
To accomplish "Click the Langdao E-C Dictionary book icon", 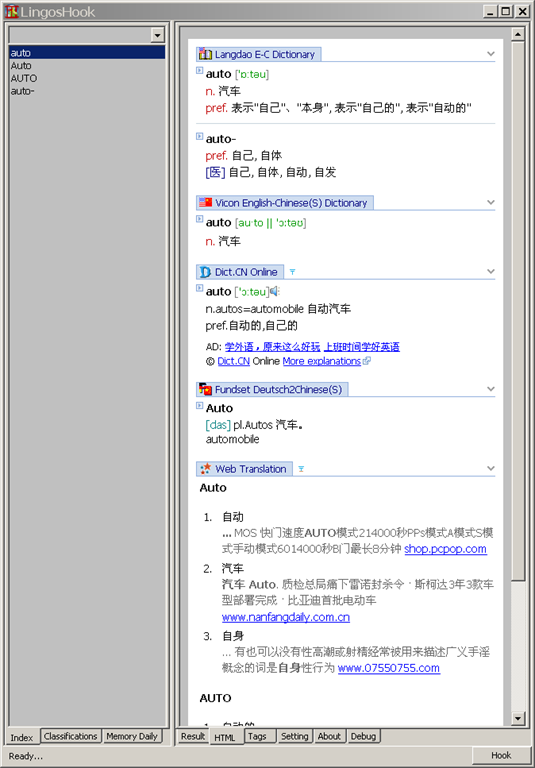I will coord(205,54).
